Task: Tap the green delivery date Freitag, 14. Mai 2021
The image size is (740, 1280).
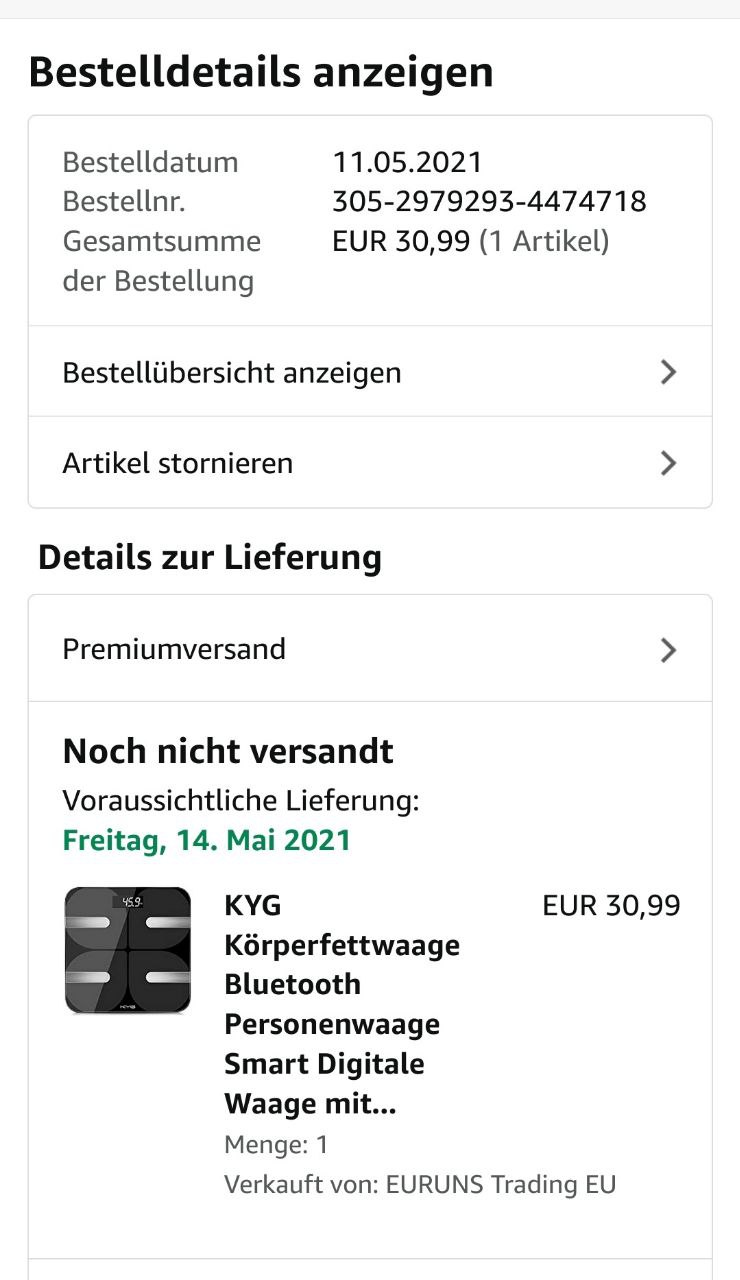Action: click(x=207, y=840)
